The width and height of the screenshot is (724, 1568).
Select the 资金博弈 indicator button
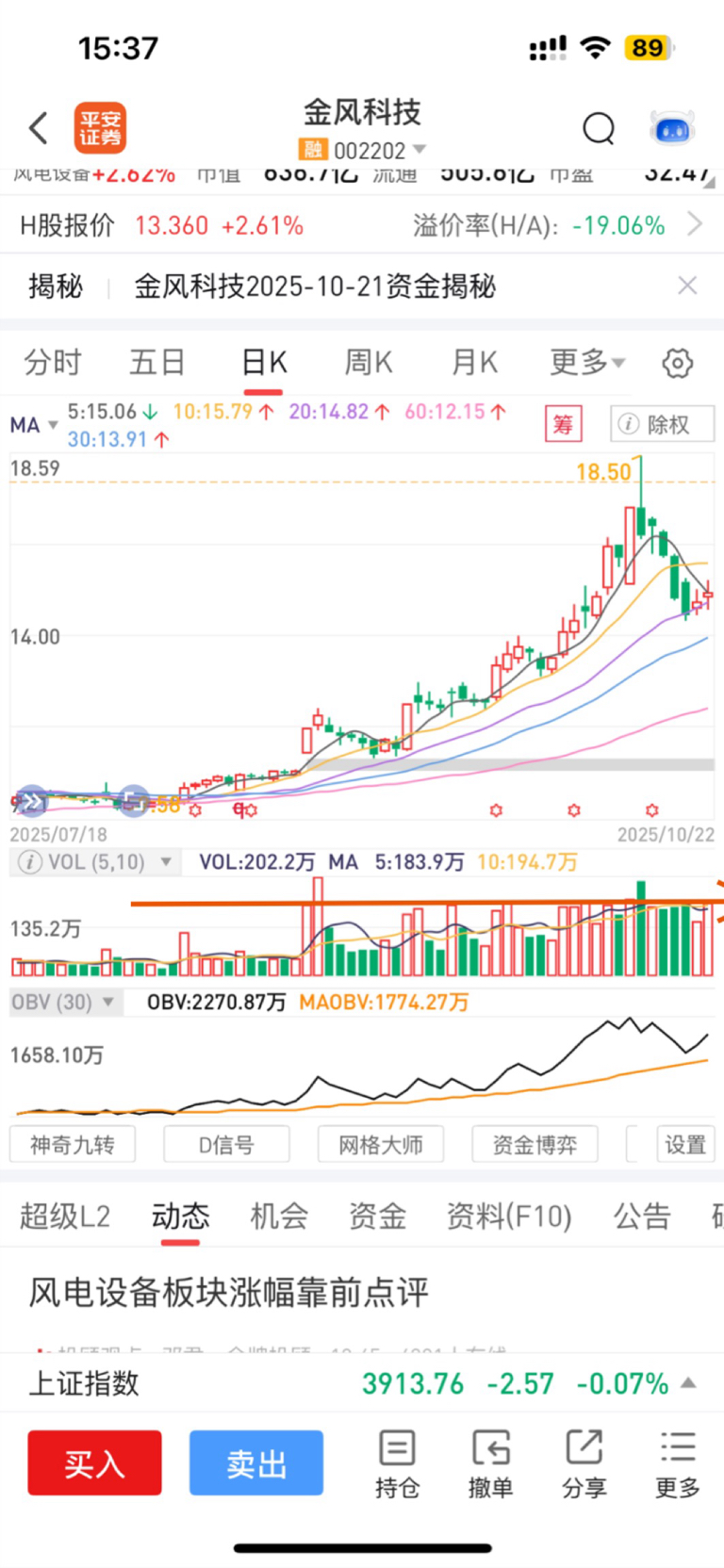click(x=535, y=1144)
